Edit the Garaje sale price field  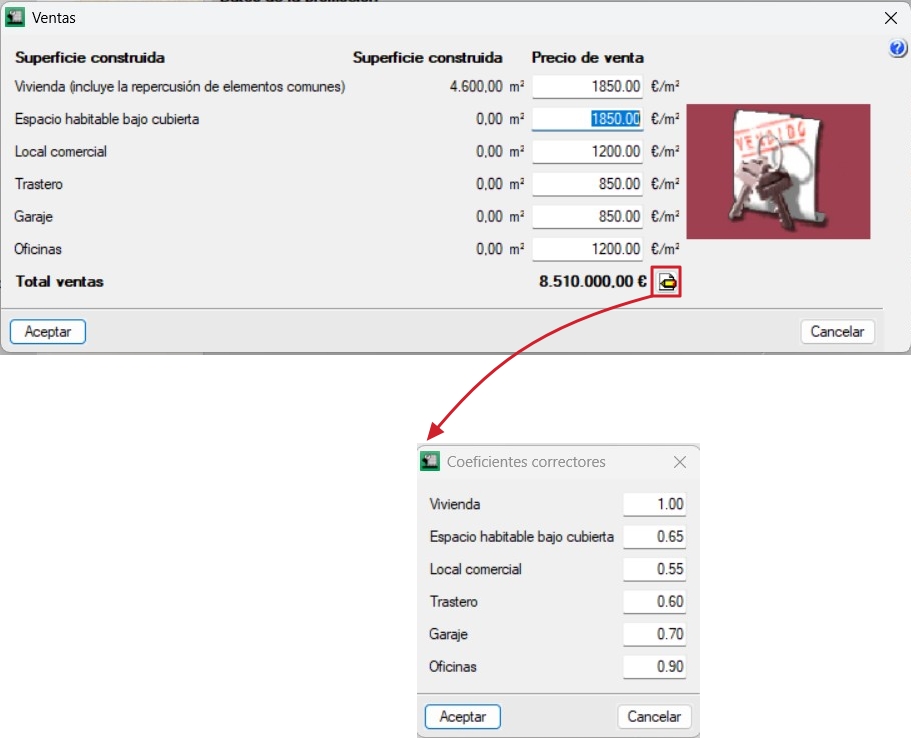tap(587, 217)
